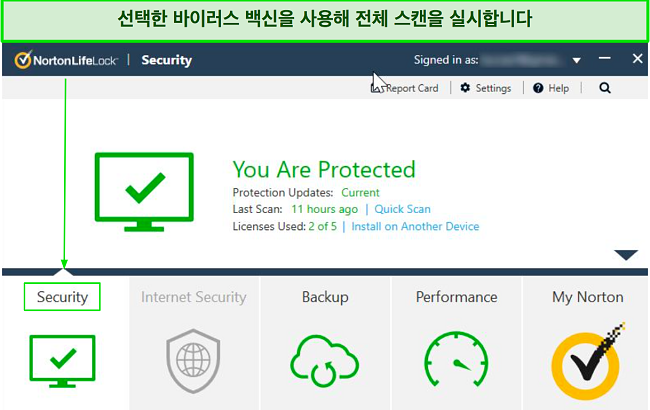Click the '11 hours ago' last scan text
This screenshot has width=650, height=410.
(325, 209)
